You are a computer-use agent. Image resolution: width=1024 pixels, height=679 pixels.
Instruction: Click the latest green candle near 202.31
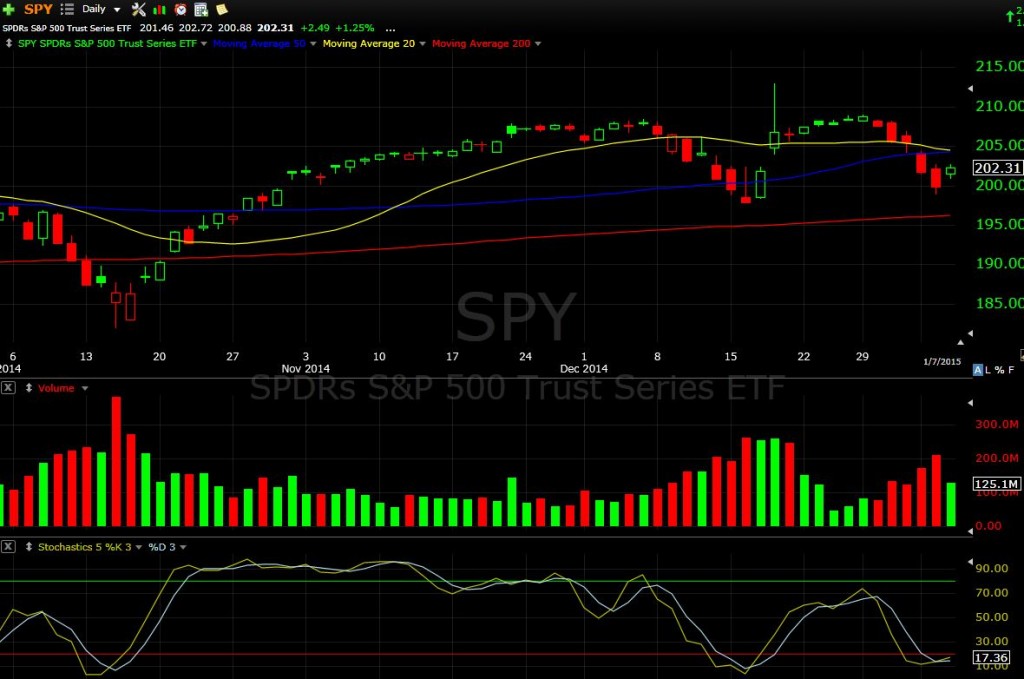point(951,171)
